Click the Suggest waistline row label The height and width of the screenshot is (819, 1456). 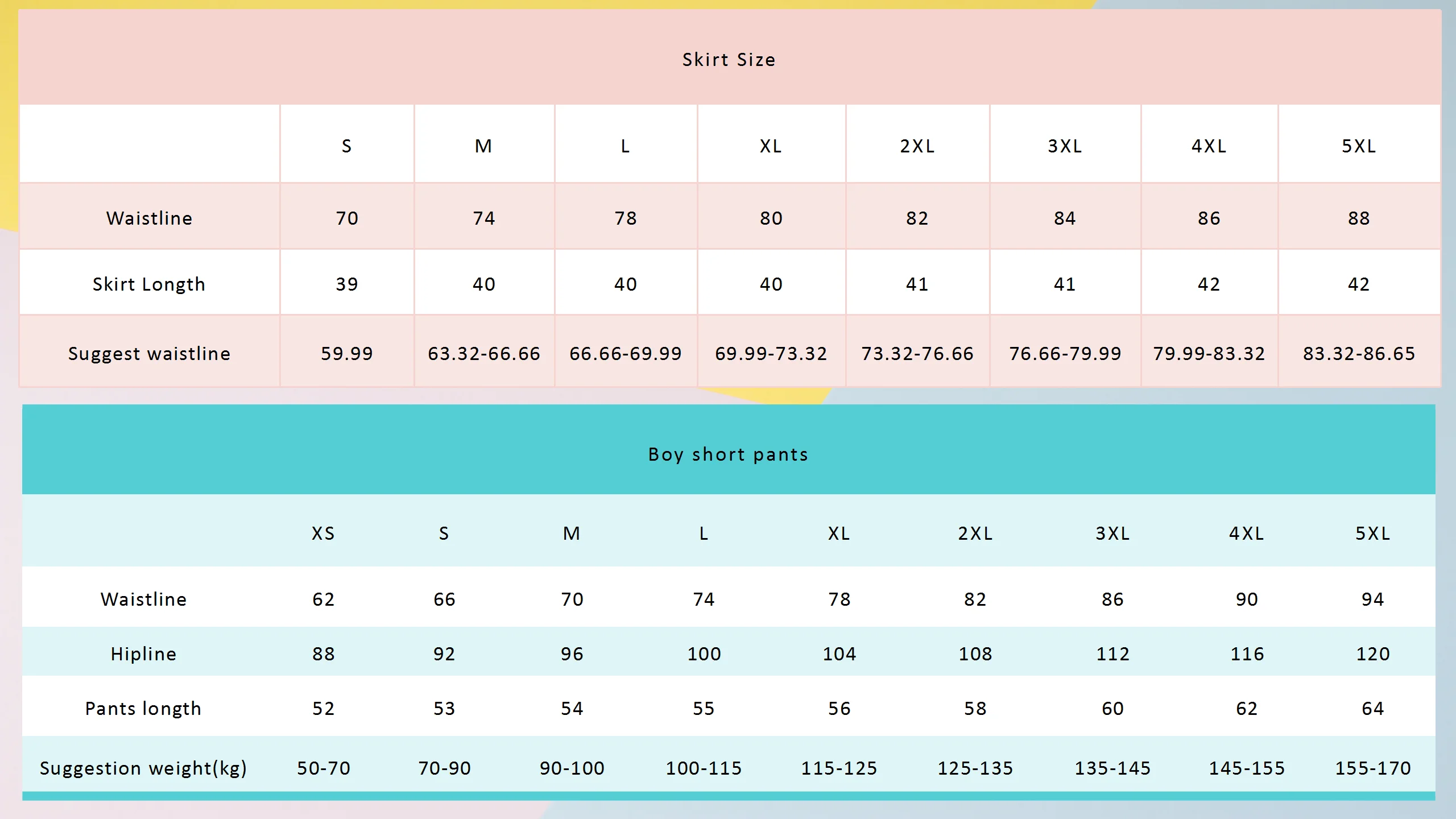coord(149,354)
